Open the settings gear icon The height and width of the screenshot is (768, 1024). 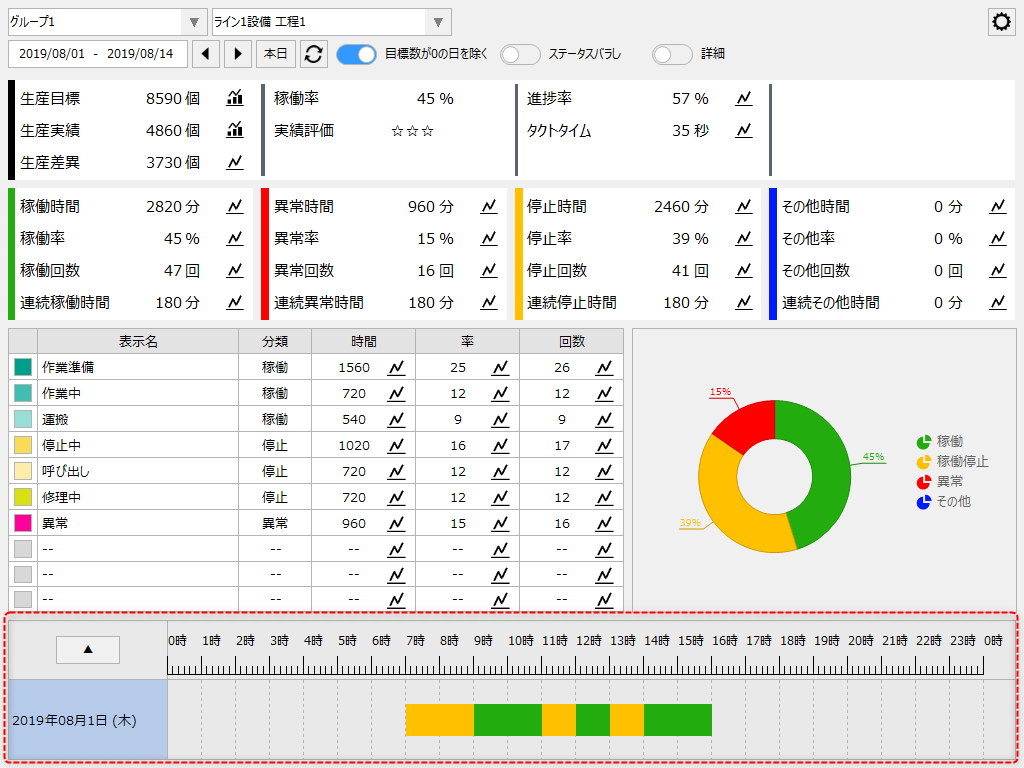click(1001, 21)
